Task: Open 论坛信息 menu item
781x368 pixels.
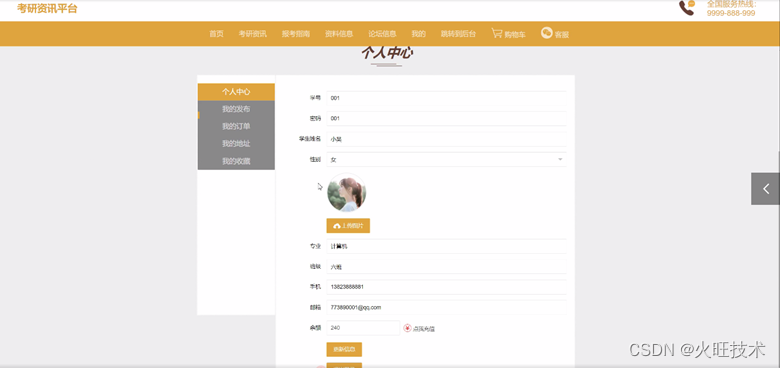Action: (383, 34)
